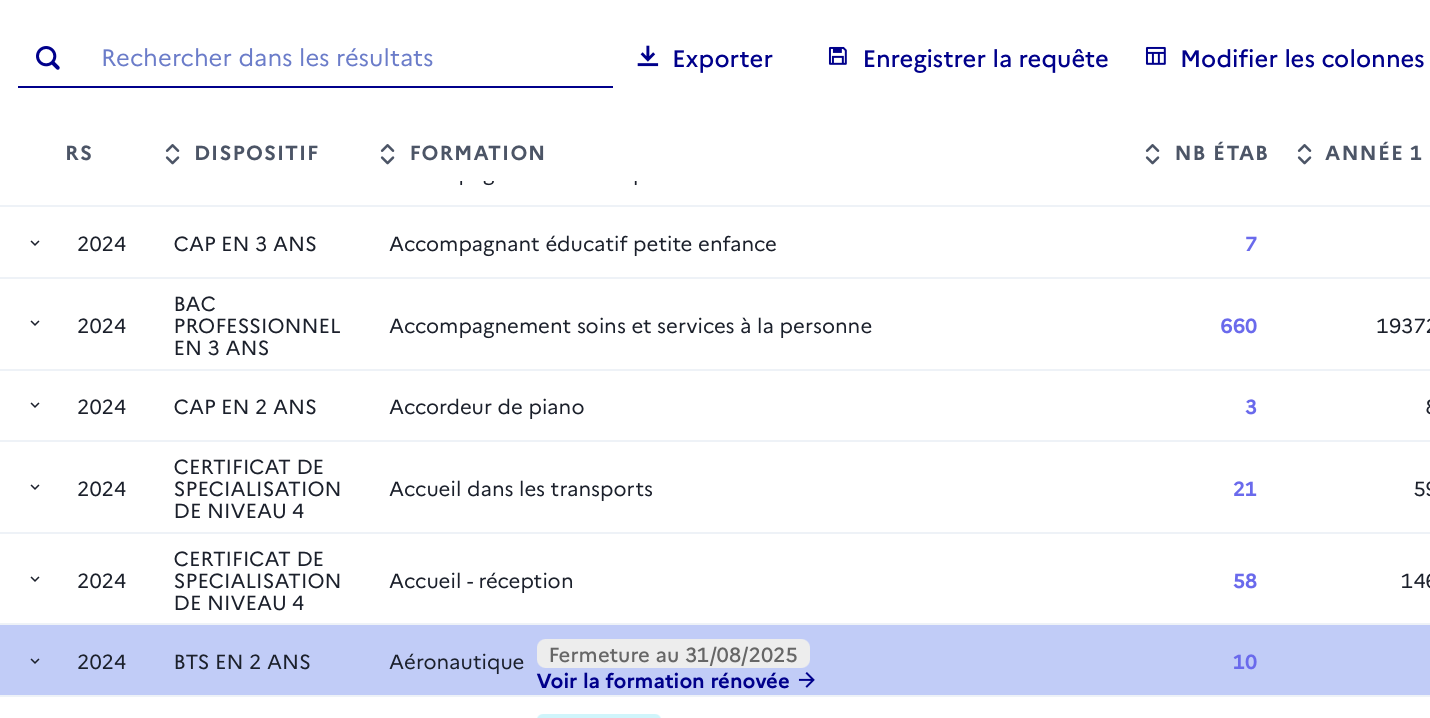
Task: Expand the Accompagnant éducatif petite enfance row
Action: [x=35, y=243]
